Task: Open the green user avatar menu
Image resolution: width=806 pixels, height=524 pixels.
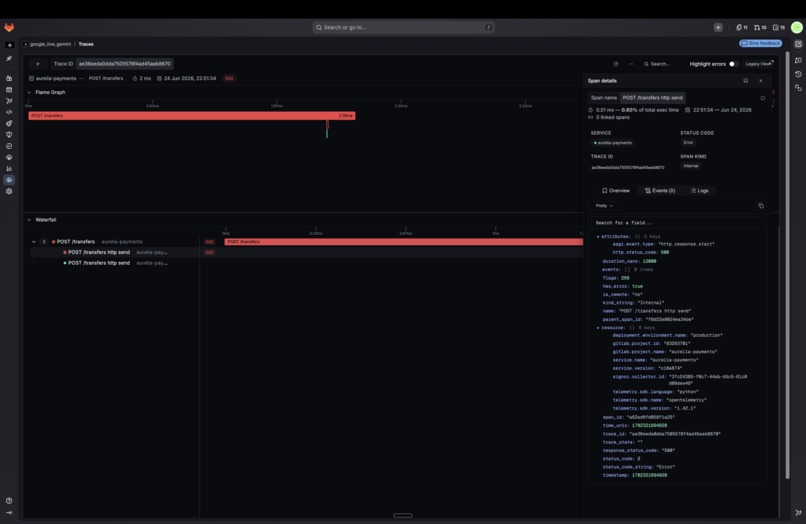Action: (797, 27)
